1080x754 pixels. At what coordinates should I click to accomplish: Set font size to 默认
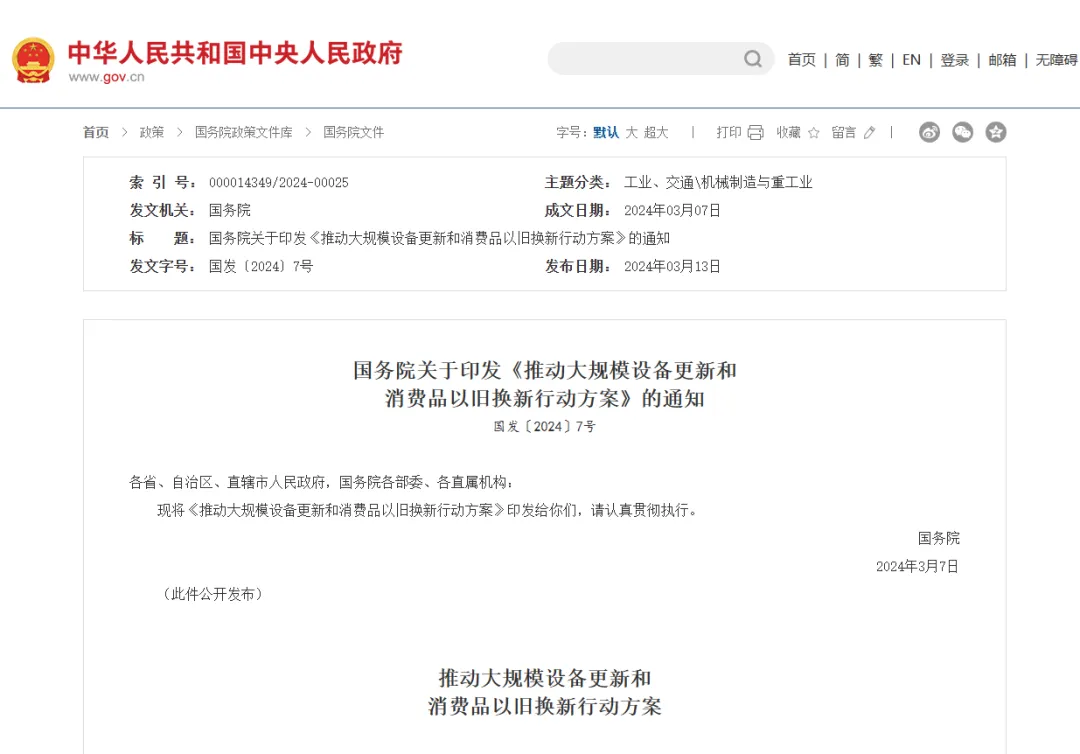coord(606,132)
